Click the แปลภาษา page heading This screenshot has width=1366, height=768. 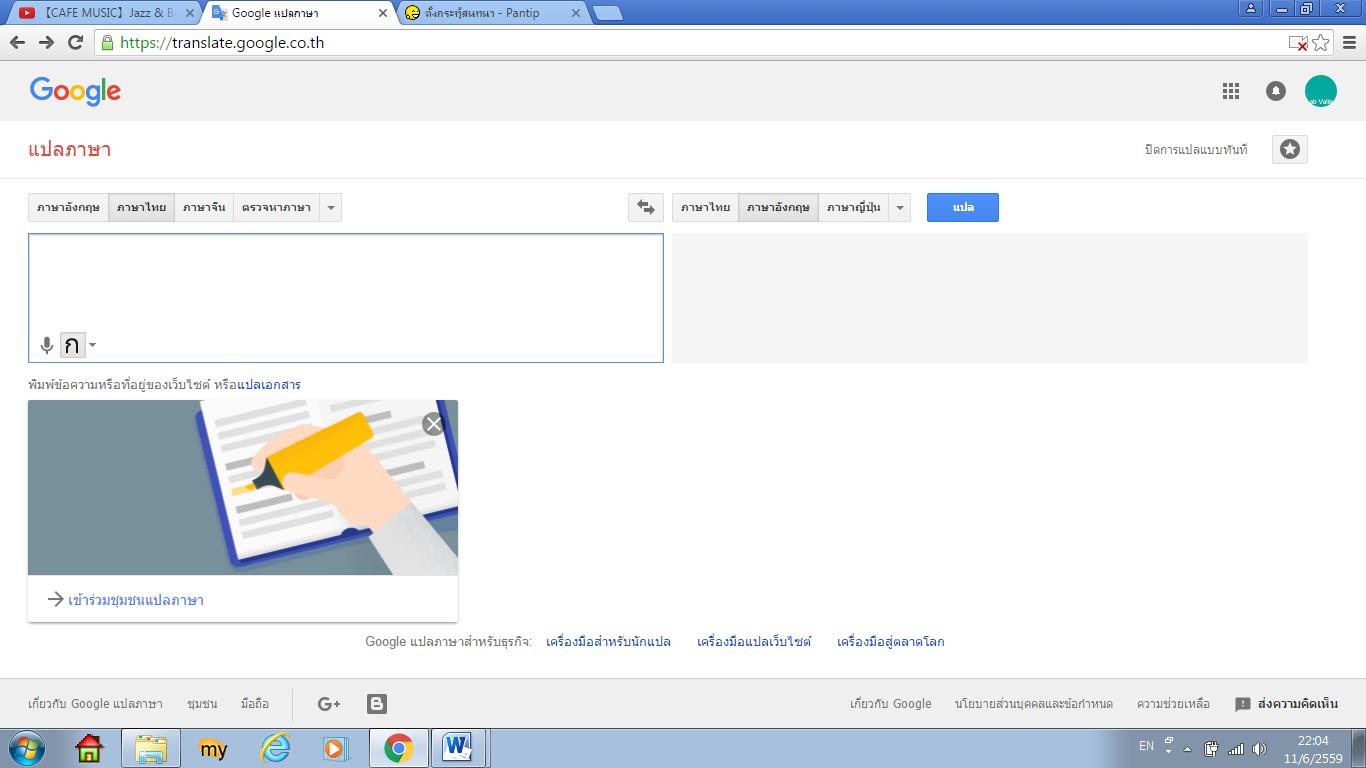70,150
